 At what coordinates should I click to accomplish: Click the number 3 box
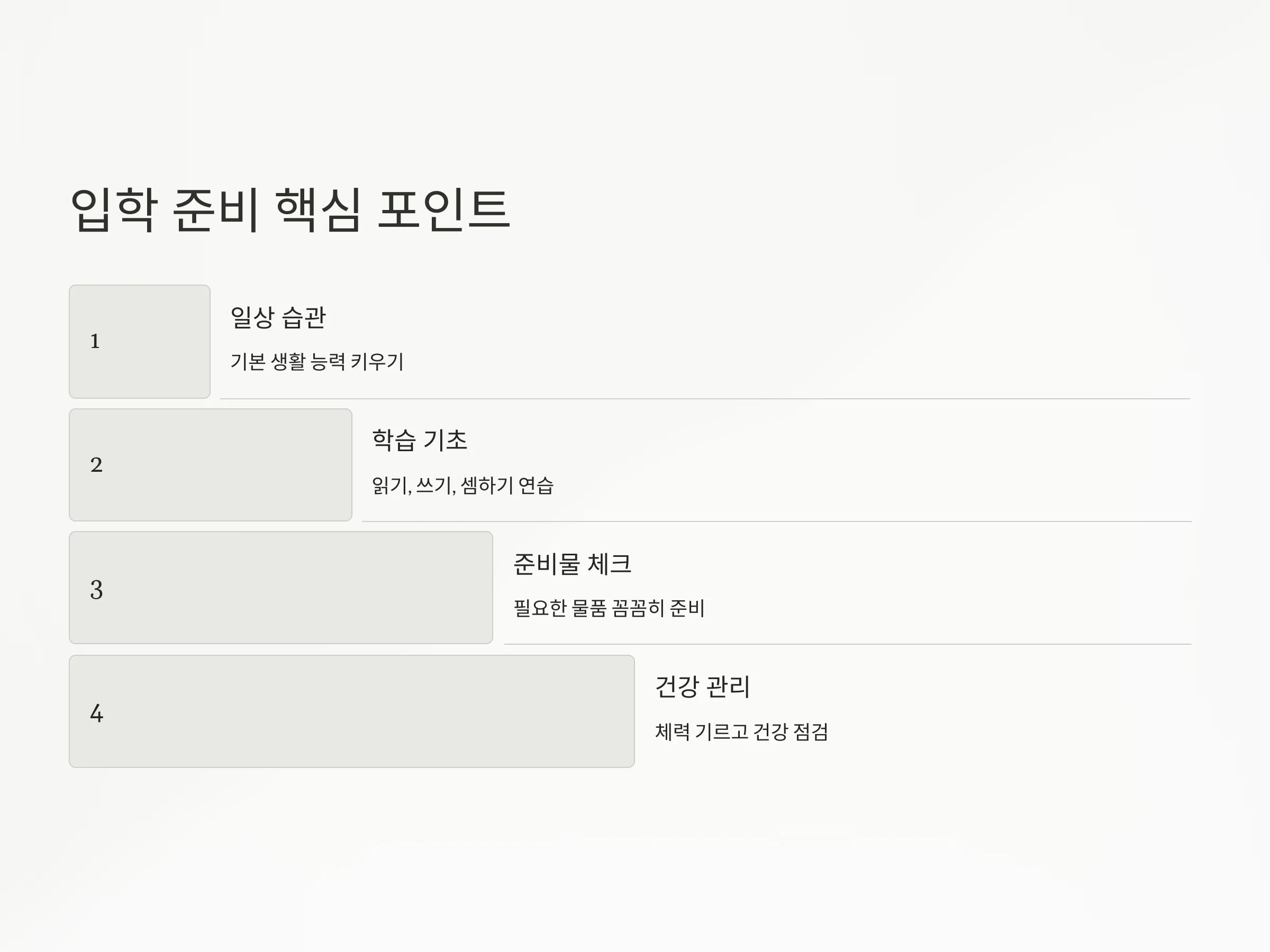click(281, 588)
